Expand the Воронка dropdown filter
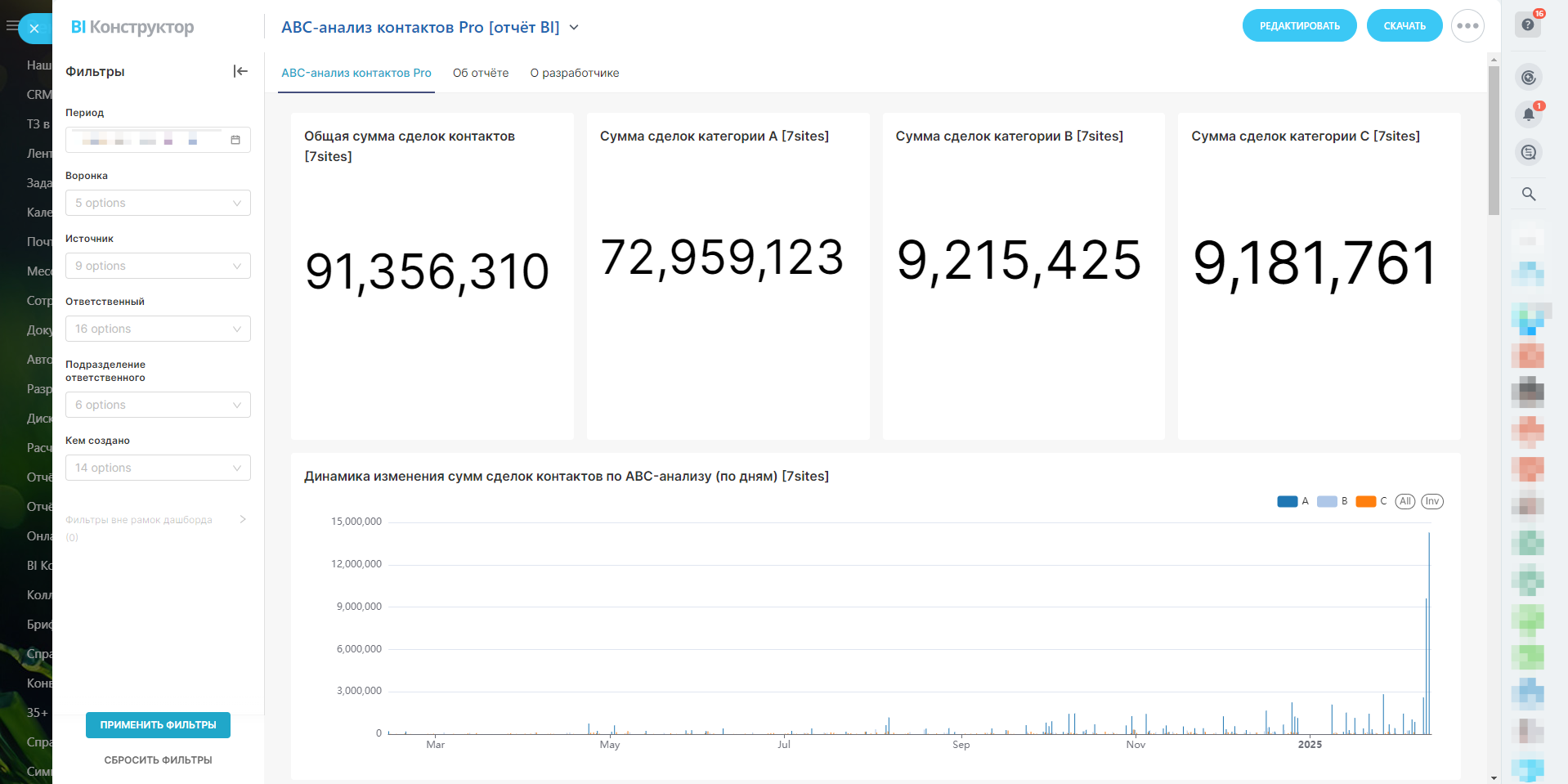Viewport: 1568px width, 784px height. (x=158, y=203)
